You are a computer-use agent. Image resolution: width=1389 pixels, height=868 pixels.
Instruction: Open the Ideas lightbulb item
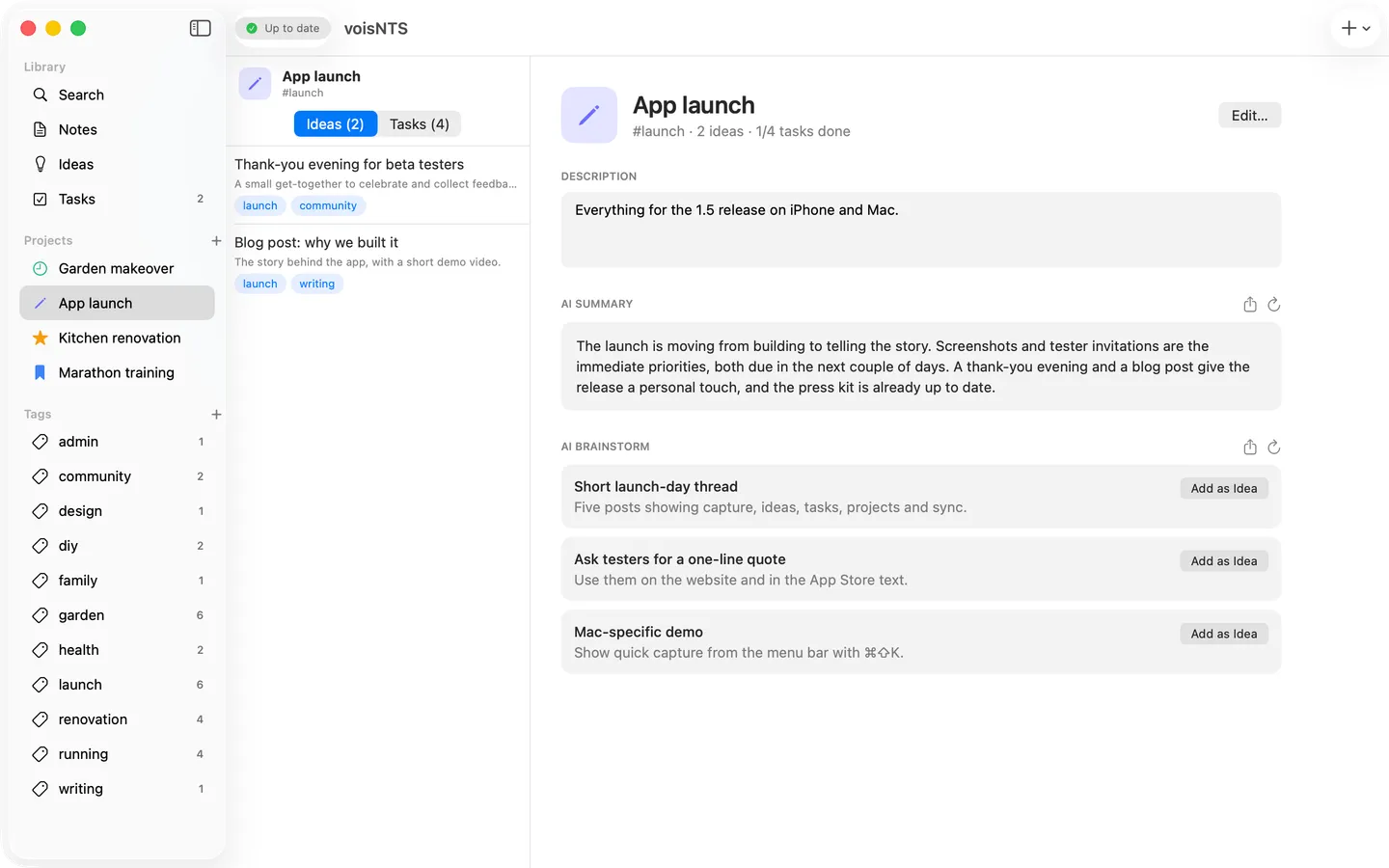coord(117,164)
